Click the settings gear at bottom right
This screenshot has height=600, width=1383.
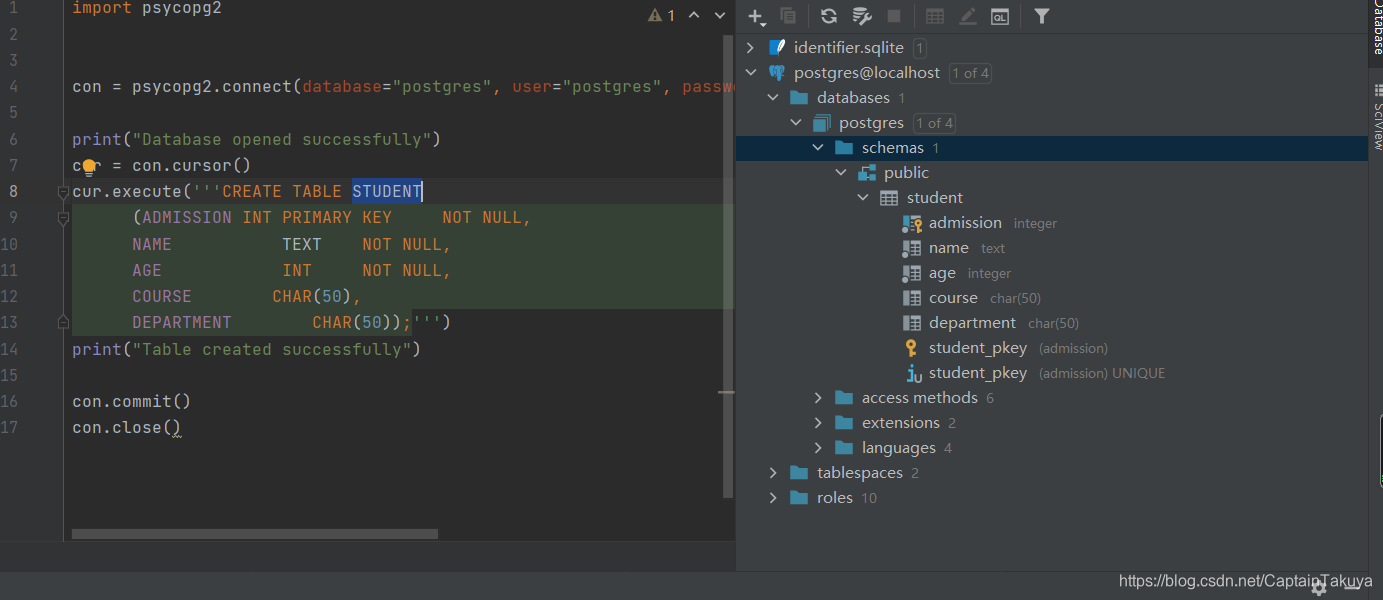[1319, 588]
